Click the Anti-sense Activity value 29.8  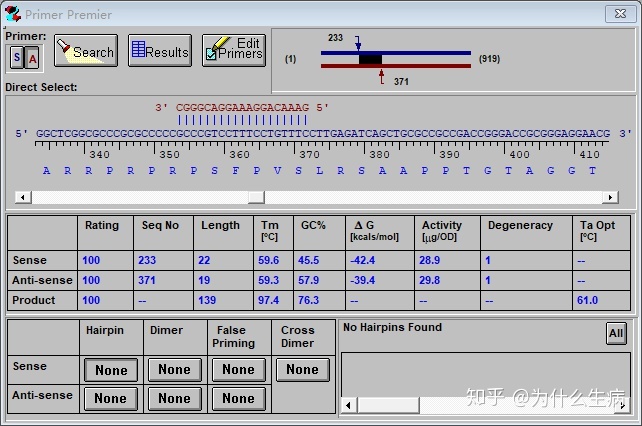tap(430, 280)
